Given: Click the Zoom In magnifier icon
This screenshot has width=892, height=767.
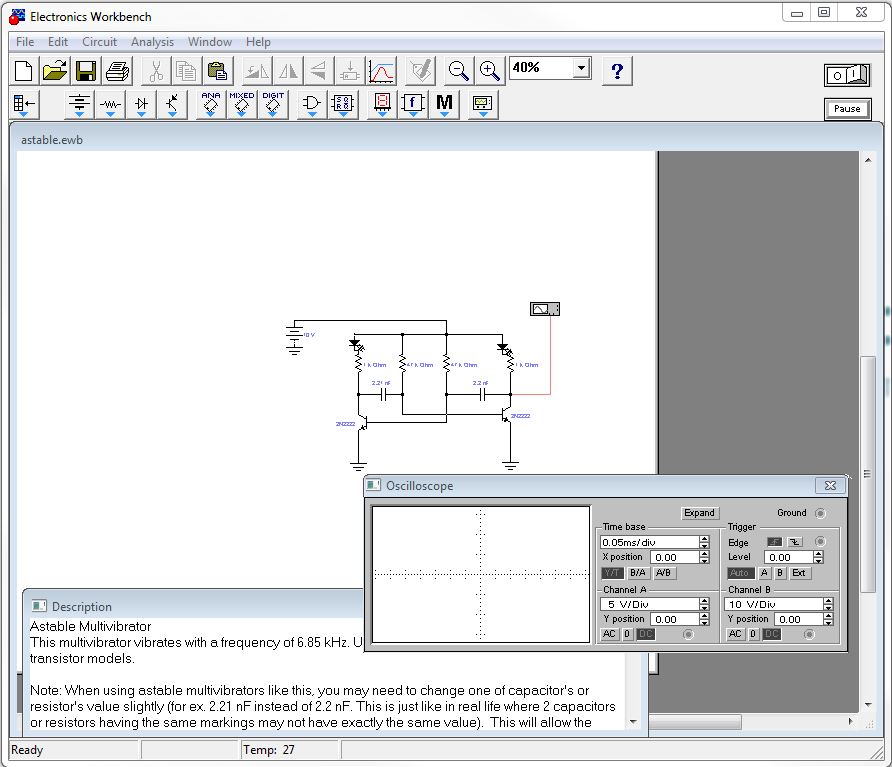Looking at the screenshot, I should 489,70.
